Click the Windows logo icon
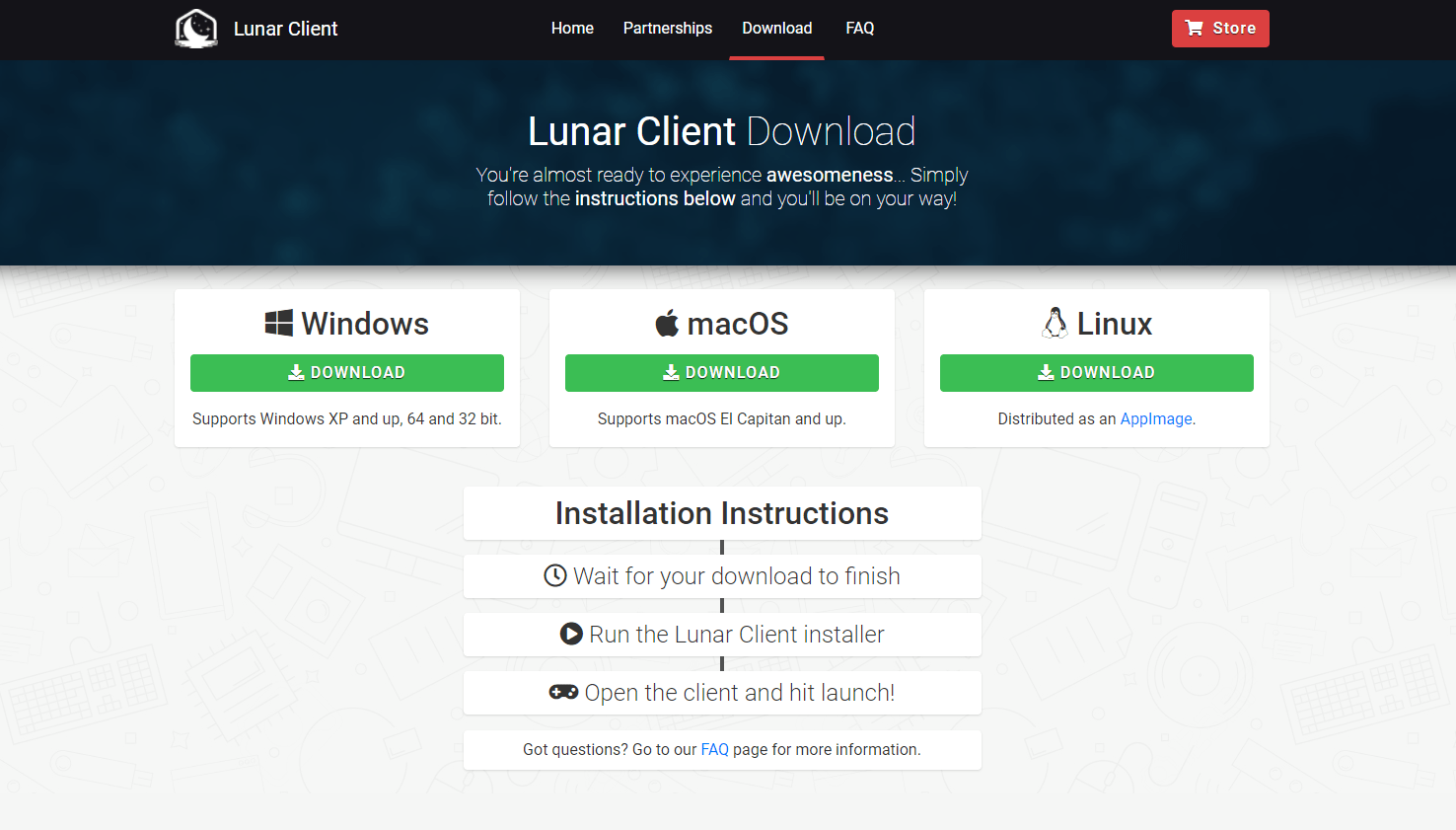Screen dimensions: 1456x830 click(x=279, y=323)
